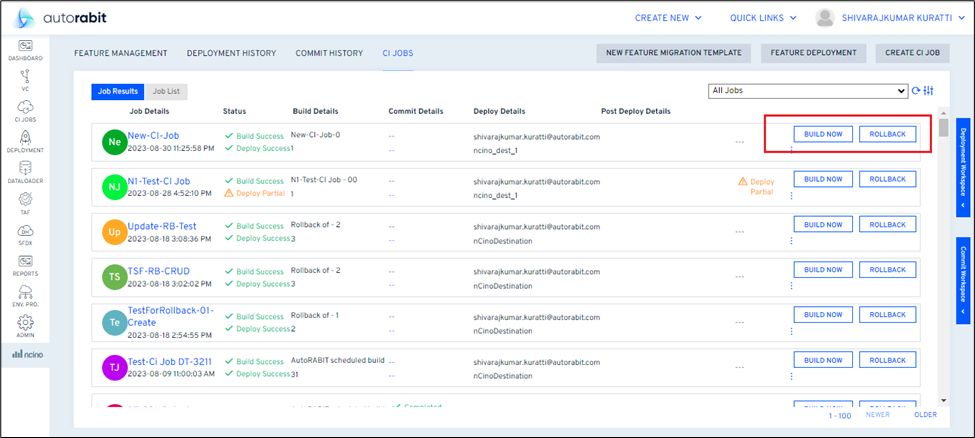Open the All Jobs dropdown
This screenshot has height=438, width=975.
tap(807, 91)
